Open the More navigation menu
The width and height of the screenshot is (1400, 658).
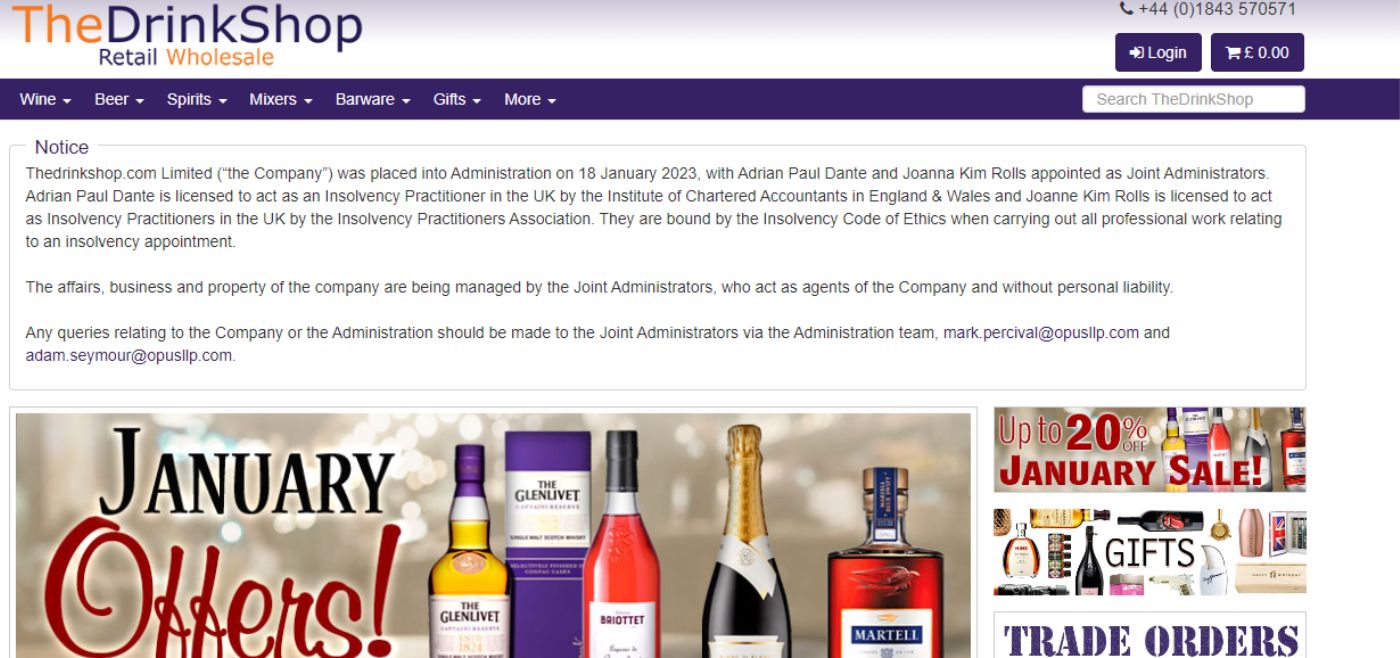pyautogui.click(x=530, y=99)
